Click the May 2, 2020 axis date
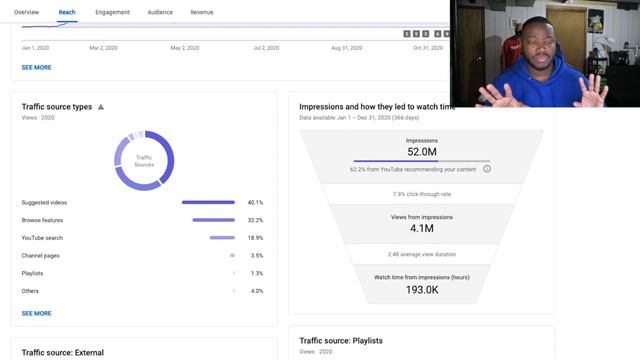Screen dimensions: 640x360 coord(185,48)
